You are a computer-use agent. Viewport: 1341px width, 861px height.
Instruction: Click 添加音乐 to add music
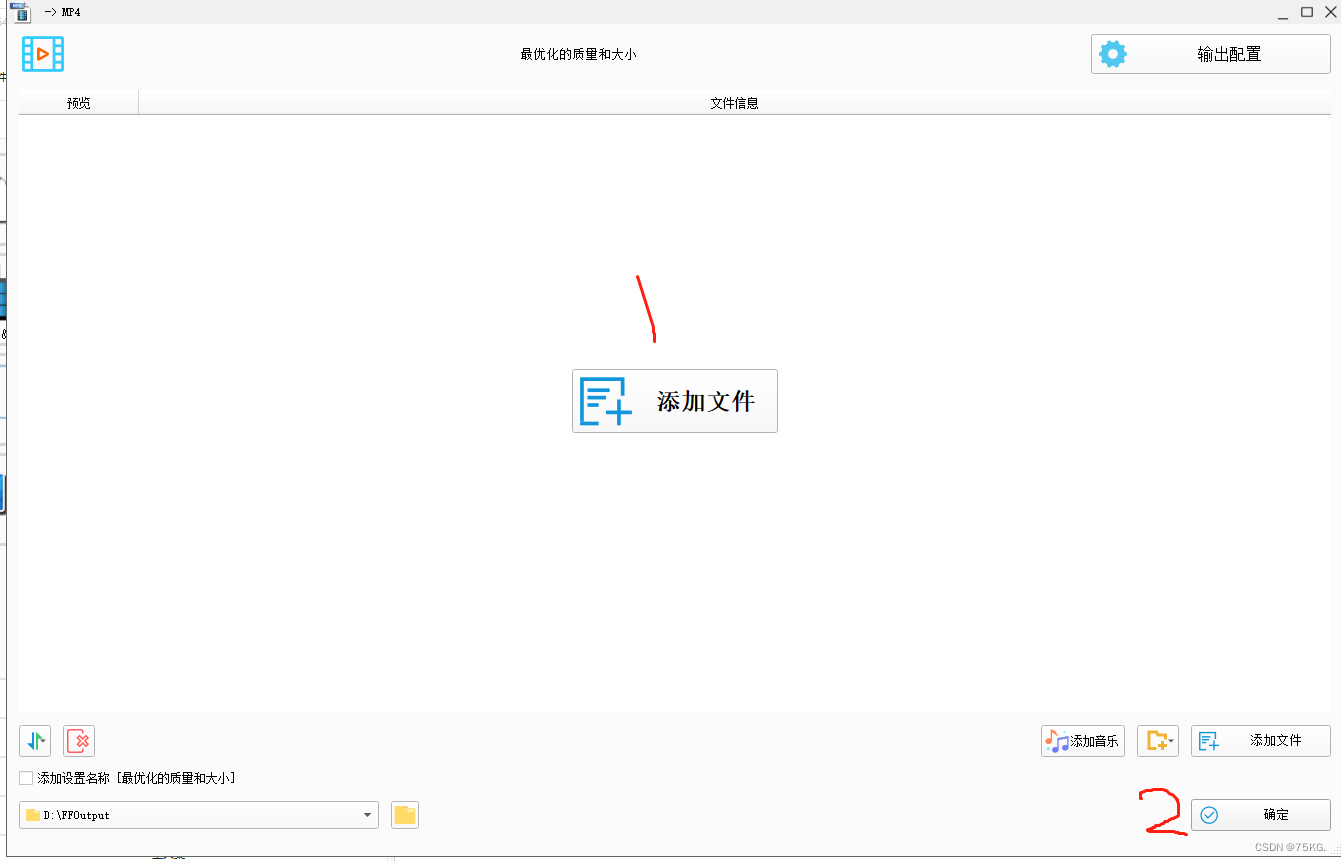(x=1083, y=741)
